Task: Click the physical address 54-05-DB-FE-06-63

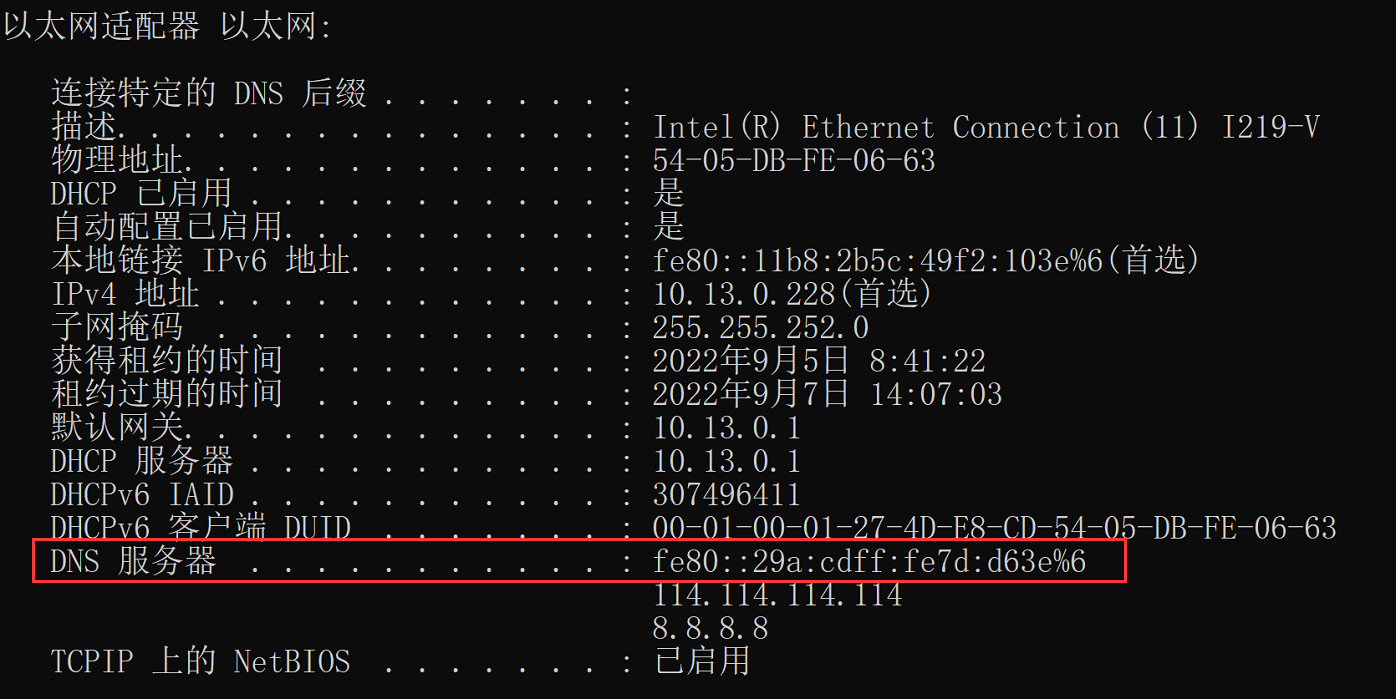Action: click(x=794, y=161)
